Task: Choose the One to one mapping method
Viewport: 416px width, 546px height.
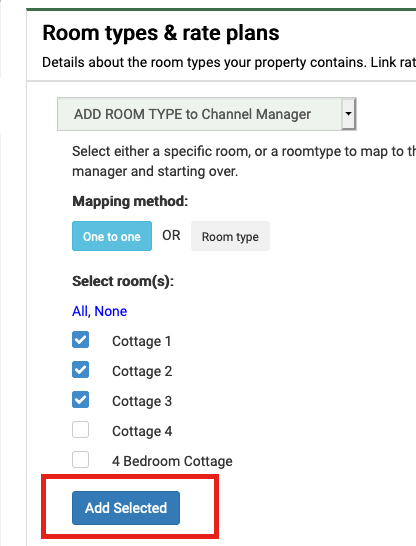Action: 112,236
